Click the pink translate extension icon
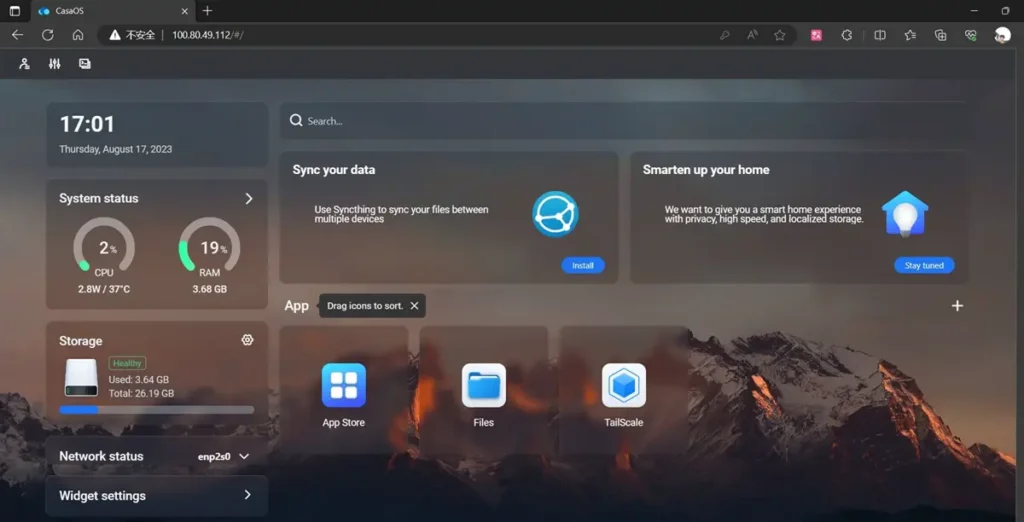The width and height of the screenshot is (1024, 522). pos(816,35)
